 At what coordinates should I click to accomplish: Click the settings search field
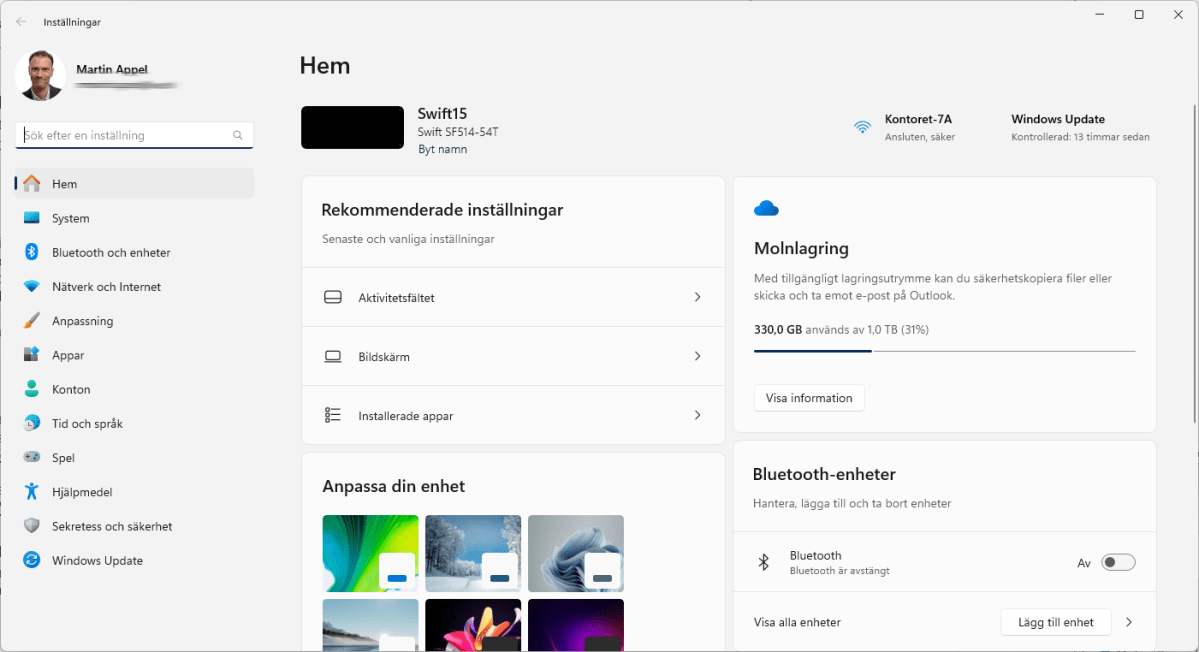click(134, 134)
